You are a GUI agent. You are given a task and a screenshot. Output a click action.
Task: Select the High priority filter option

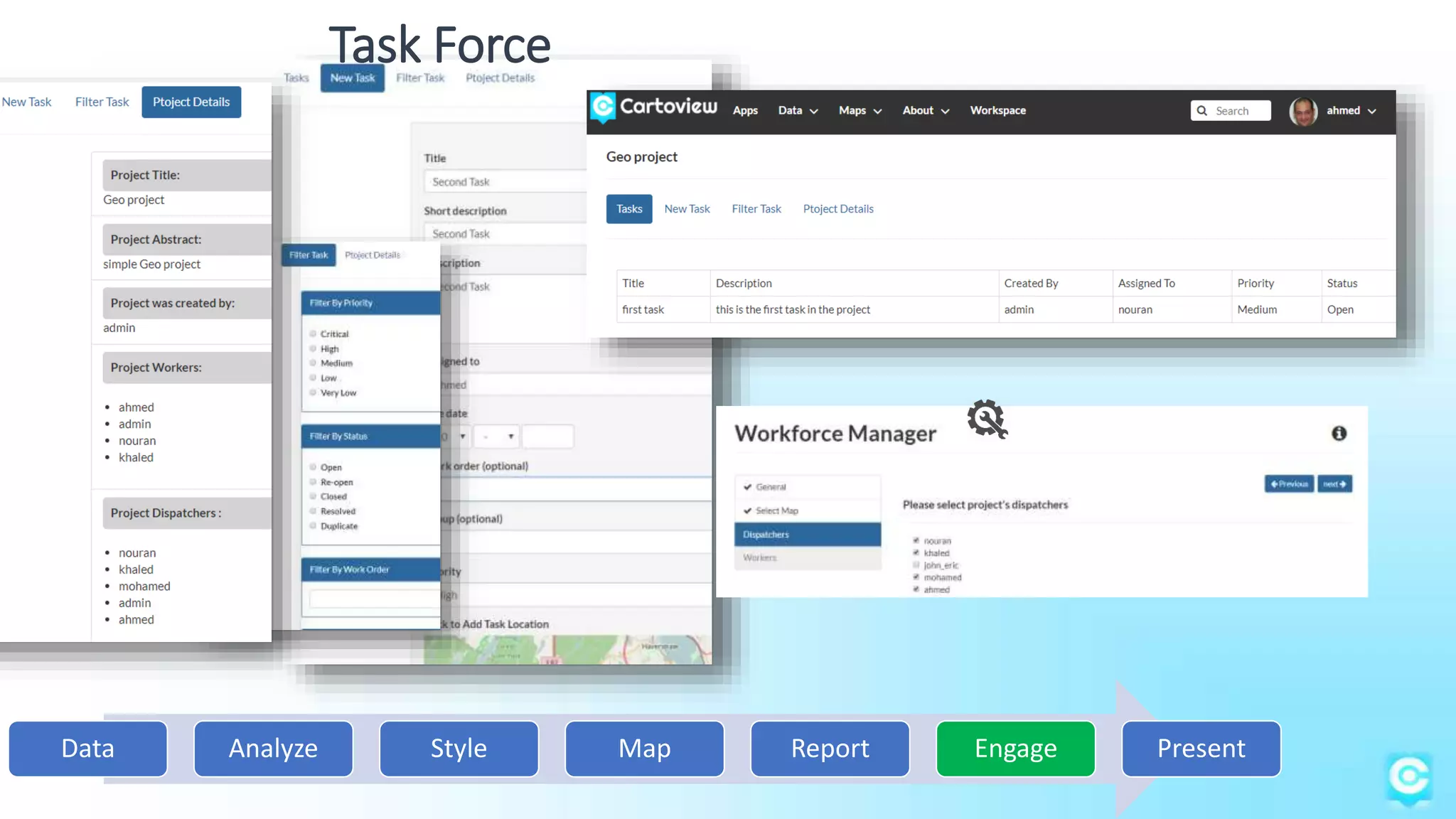tap(313, 348)
